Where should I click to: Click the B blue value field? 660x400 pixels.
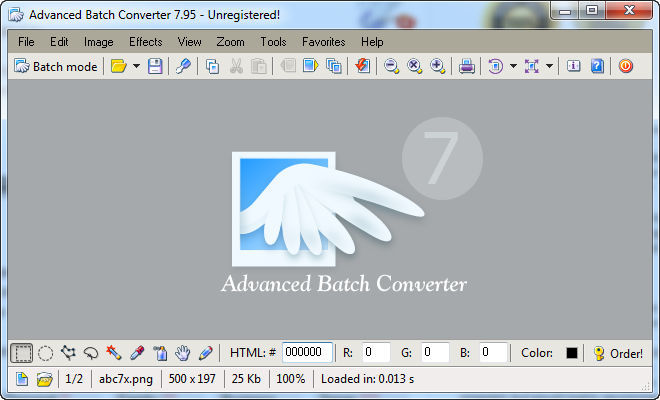tap(493, 352)
